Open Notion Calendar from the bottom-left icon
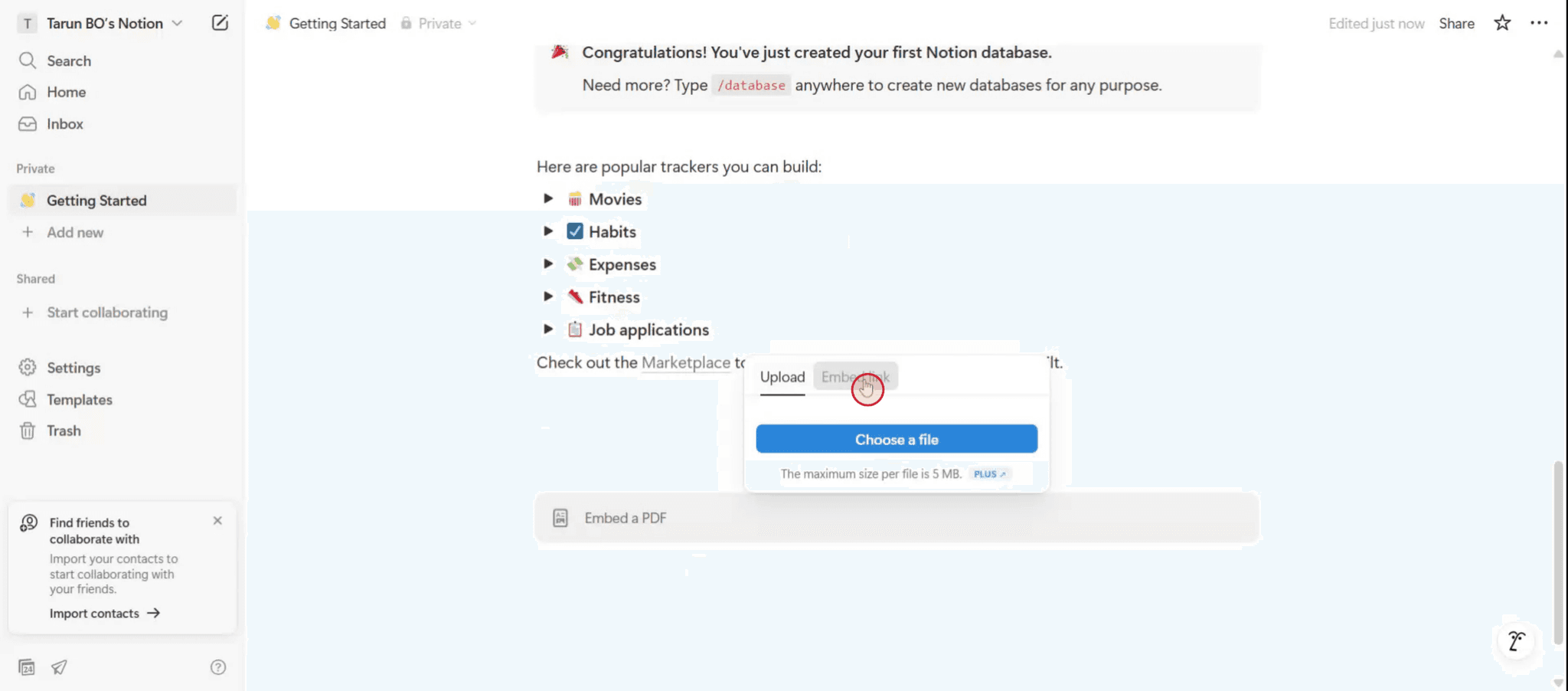The width and height of the screenshot is (1568, 691). click(27, 667)
